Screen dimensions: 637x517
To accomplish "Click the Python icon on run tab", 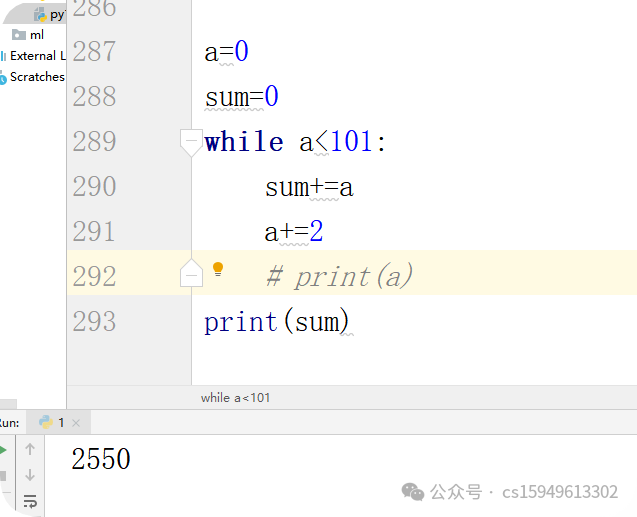I will point(46,422).
